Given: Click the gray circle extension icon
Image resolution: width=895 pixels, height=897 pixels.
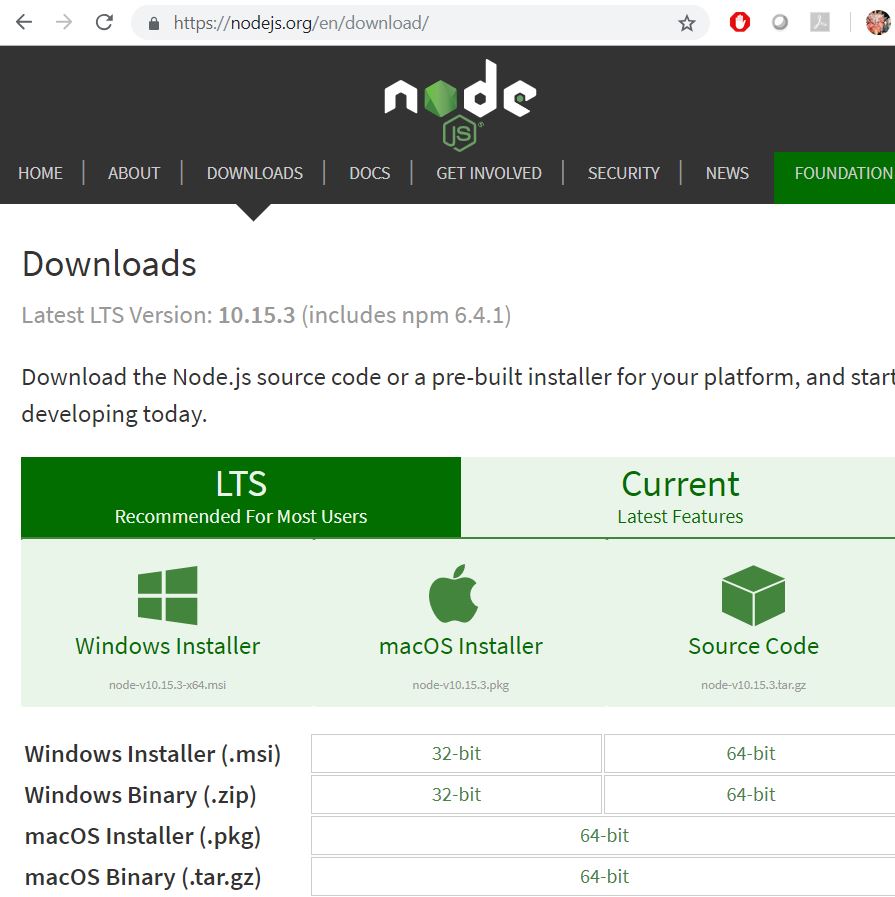Looking at the screenshot, I should (x=779, y=22).
